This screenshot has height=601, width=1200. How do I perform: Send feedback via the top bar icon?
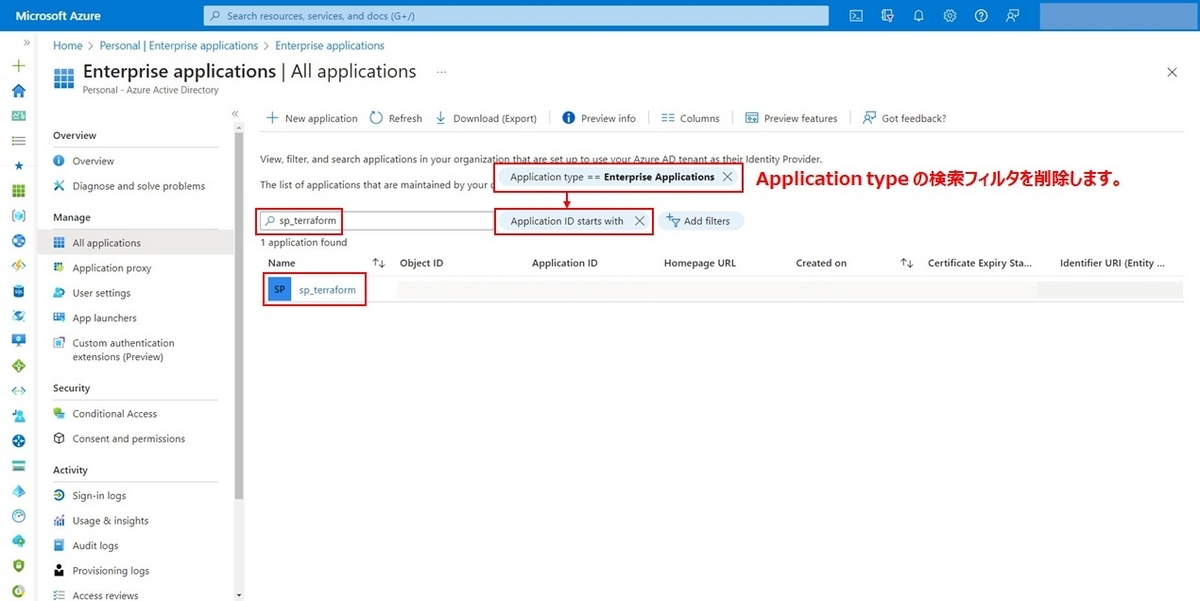coord(1012,15)
